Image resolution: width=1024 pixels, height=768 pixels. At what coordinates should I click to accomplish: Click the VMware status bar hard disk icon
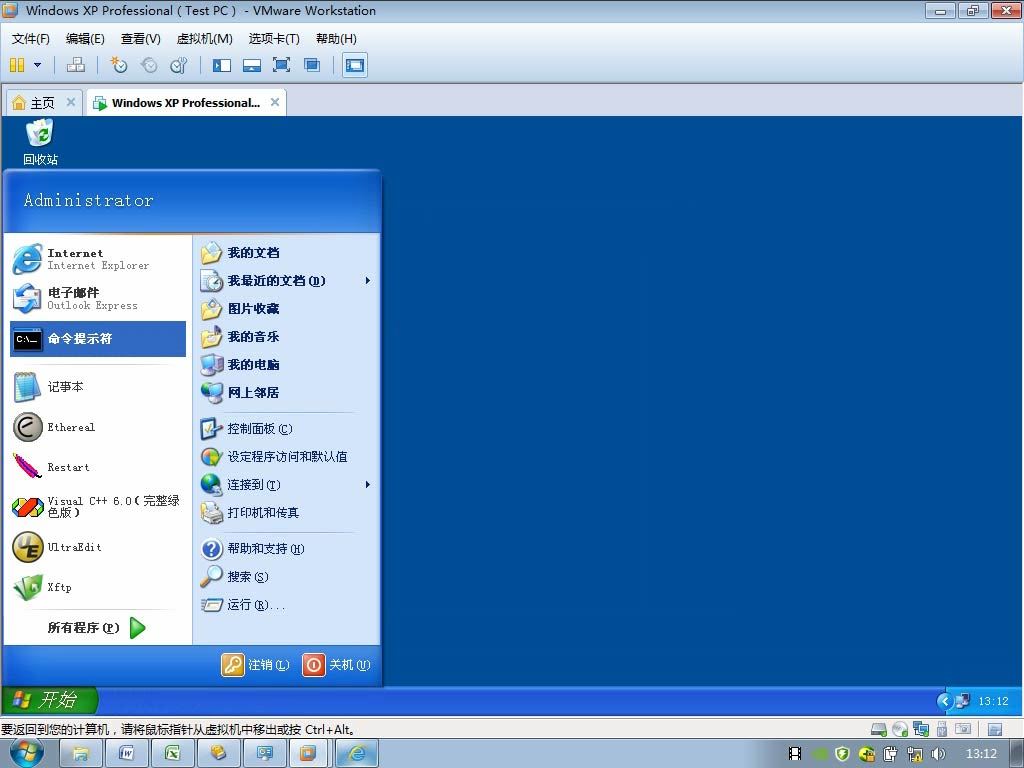[x=879, y=729]
